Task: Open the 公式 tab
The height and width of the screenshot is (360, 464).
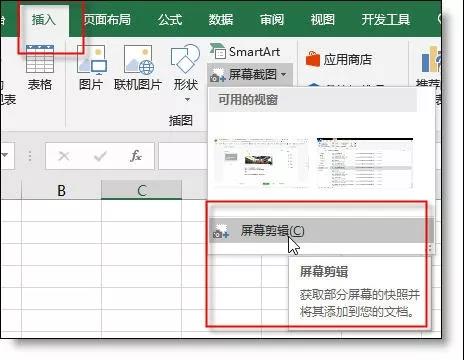Action: (x=170, y=20)
